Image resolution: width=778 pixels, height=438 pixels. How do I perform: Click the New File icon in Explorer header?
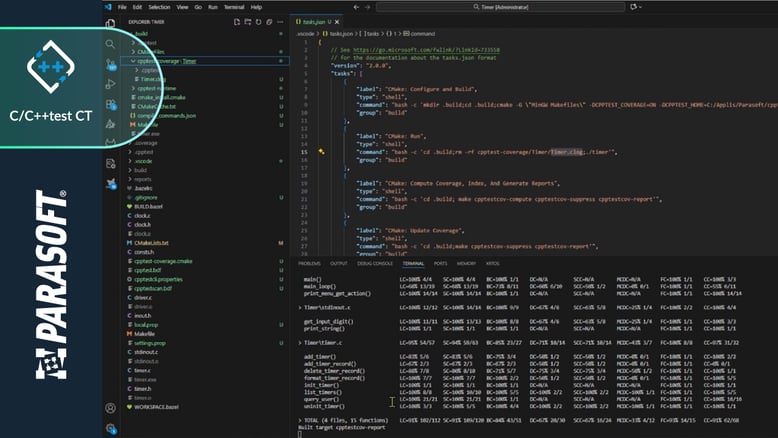[237, 22]
